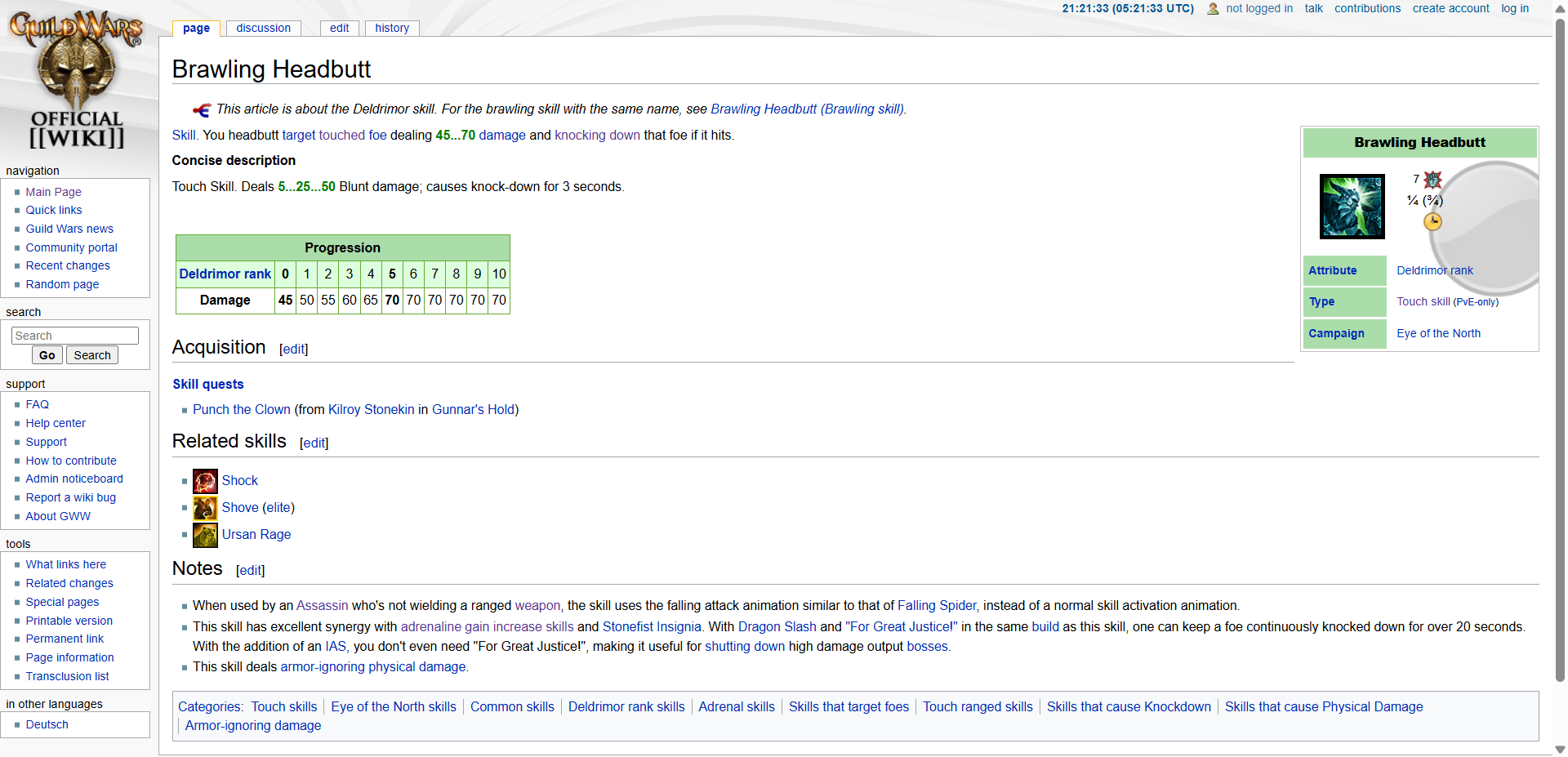Open Community portal link
Screen dimensions: 1568x757
pos(71,247)
